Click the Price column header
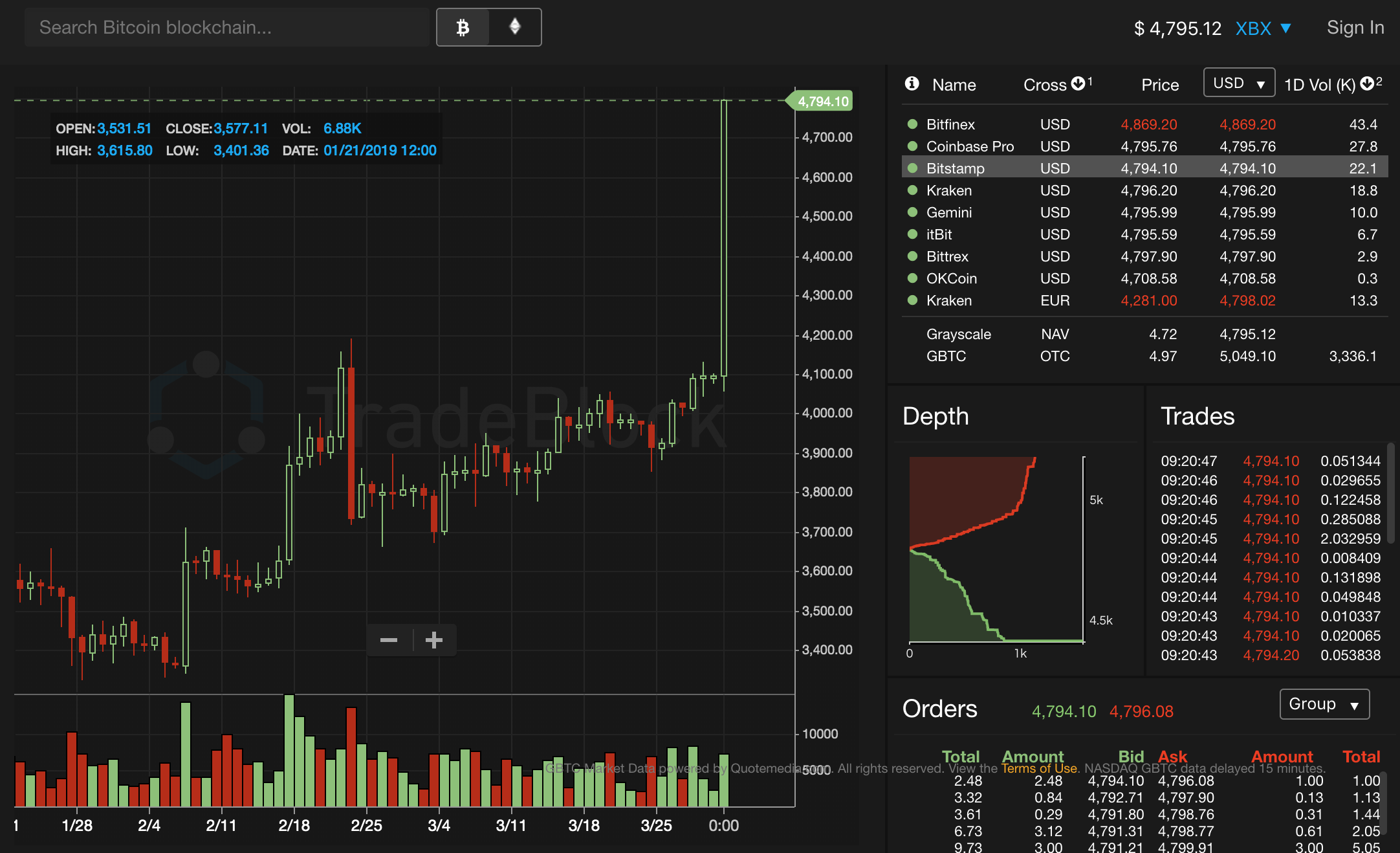Viewport: 1400px width, 853px height. (x=1160, y=85)
